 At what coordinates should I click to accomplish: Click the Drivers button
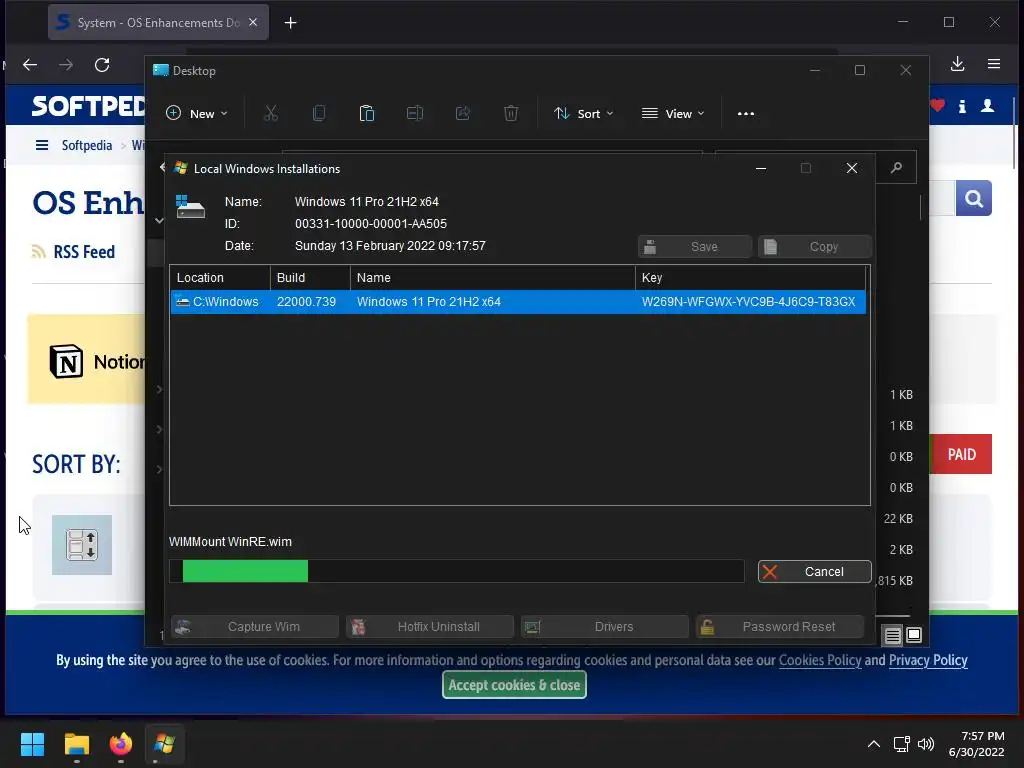click(605, 627)
